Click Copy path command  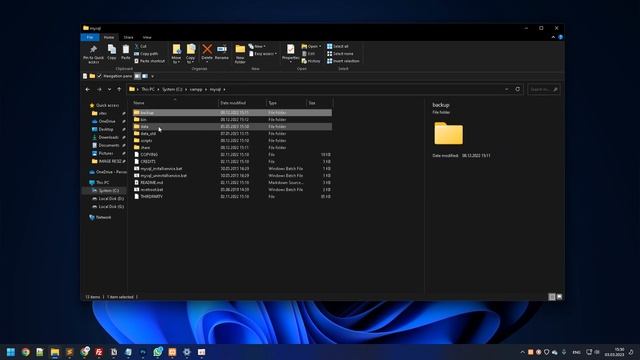pos(146,54)
